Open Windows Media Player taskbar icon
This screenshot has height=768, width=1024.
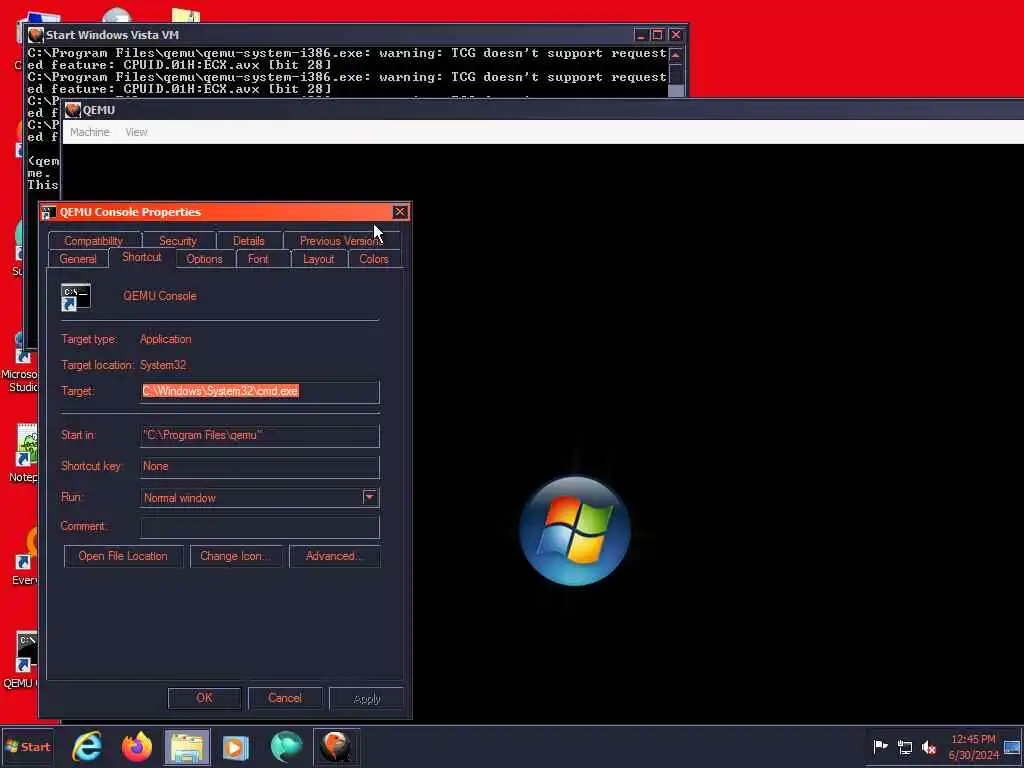pos(236,747)
